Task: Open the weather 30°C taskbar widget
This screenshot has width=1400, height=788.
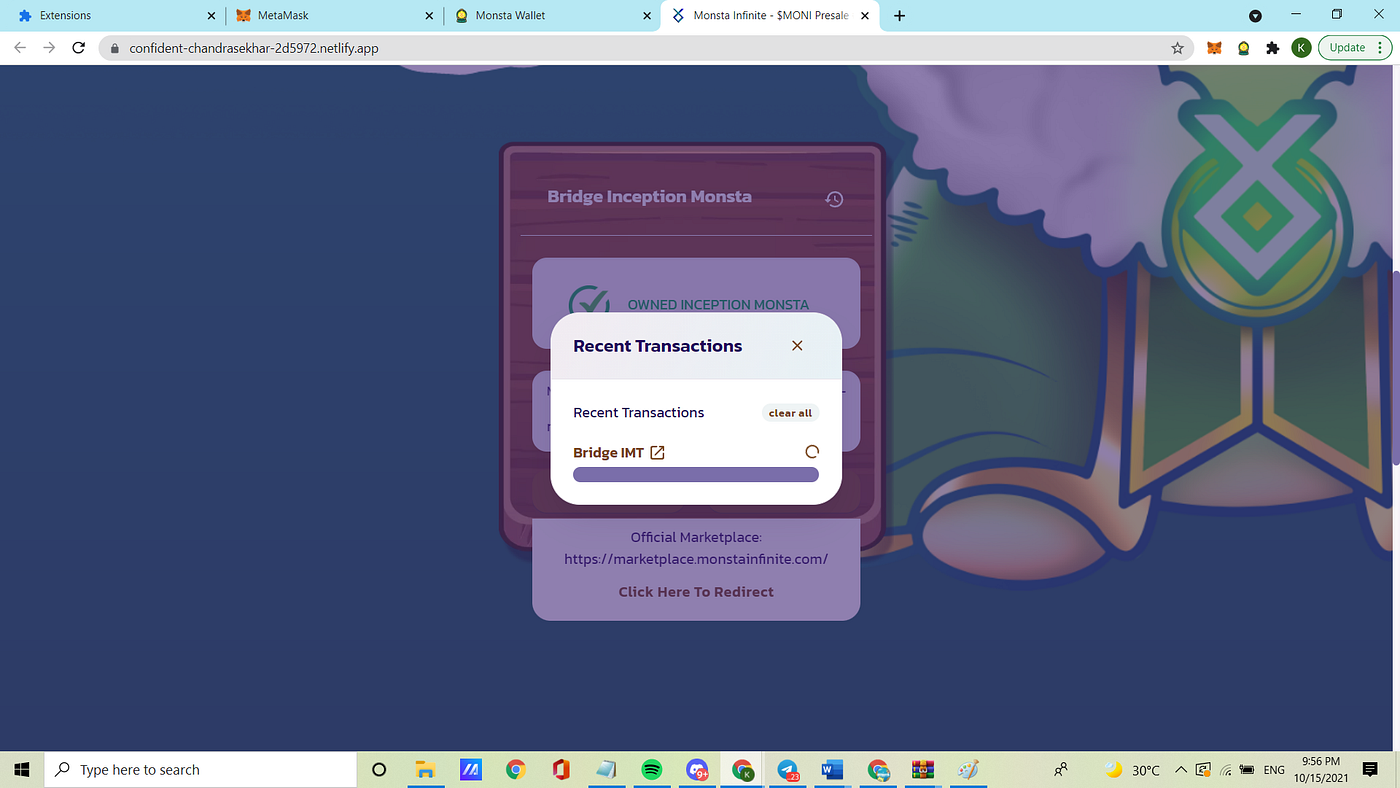Action: [1133, 770]
